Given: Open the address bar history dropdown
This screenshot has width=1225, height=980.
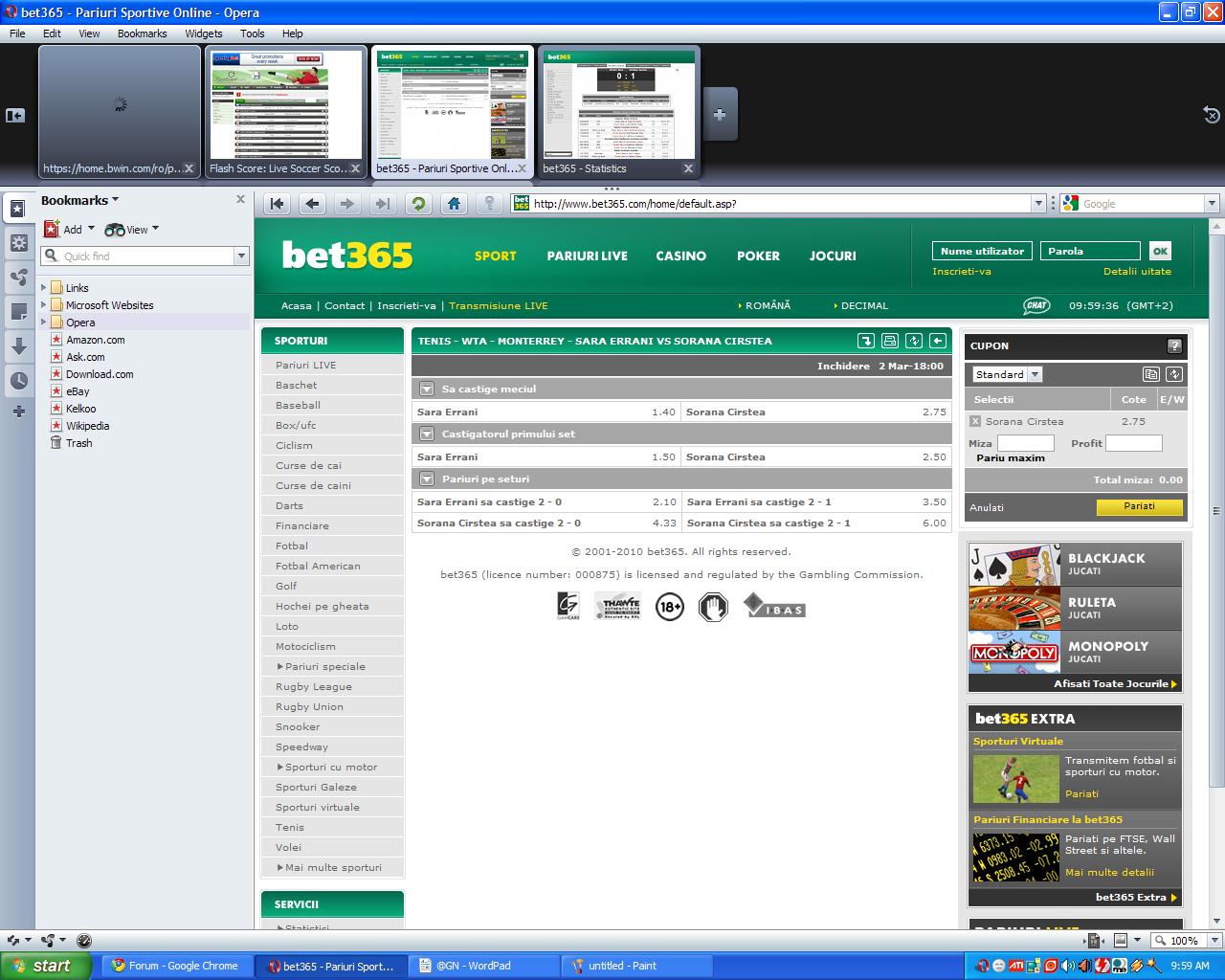Looking at the screenshot, I should [x=1038, y=204].
